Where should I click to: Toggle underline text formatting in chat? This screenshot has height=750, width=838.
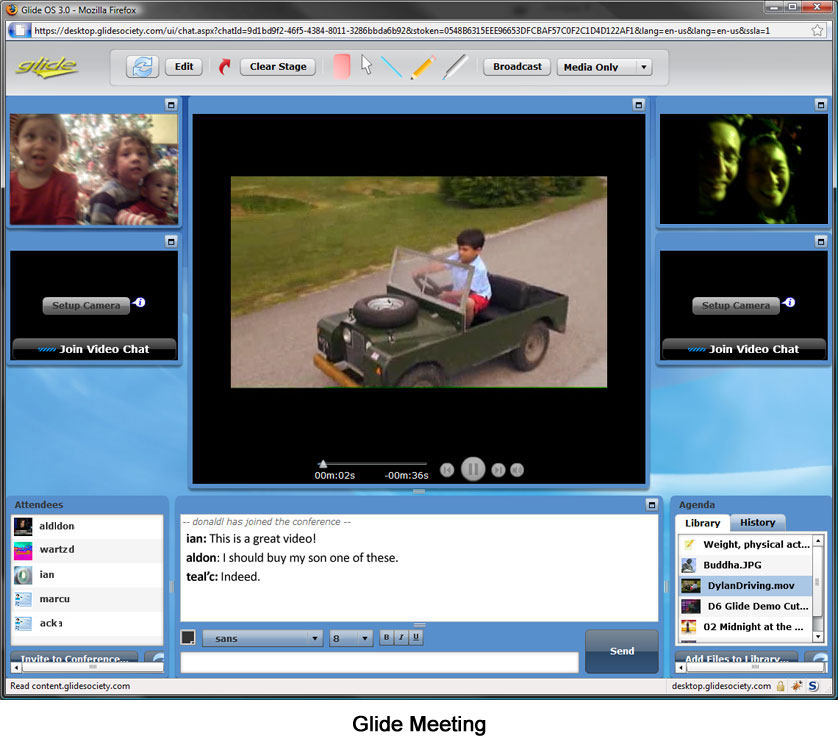[416, 637]
